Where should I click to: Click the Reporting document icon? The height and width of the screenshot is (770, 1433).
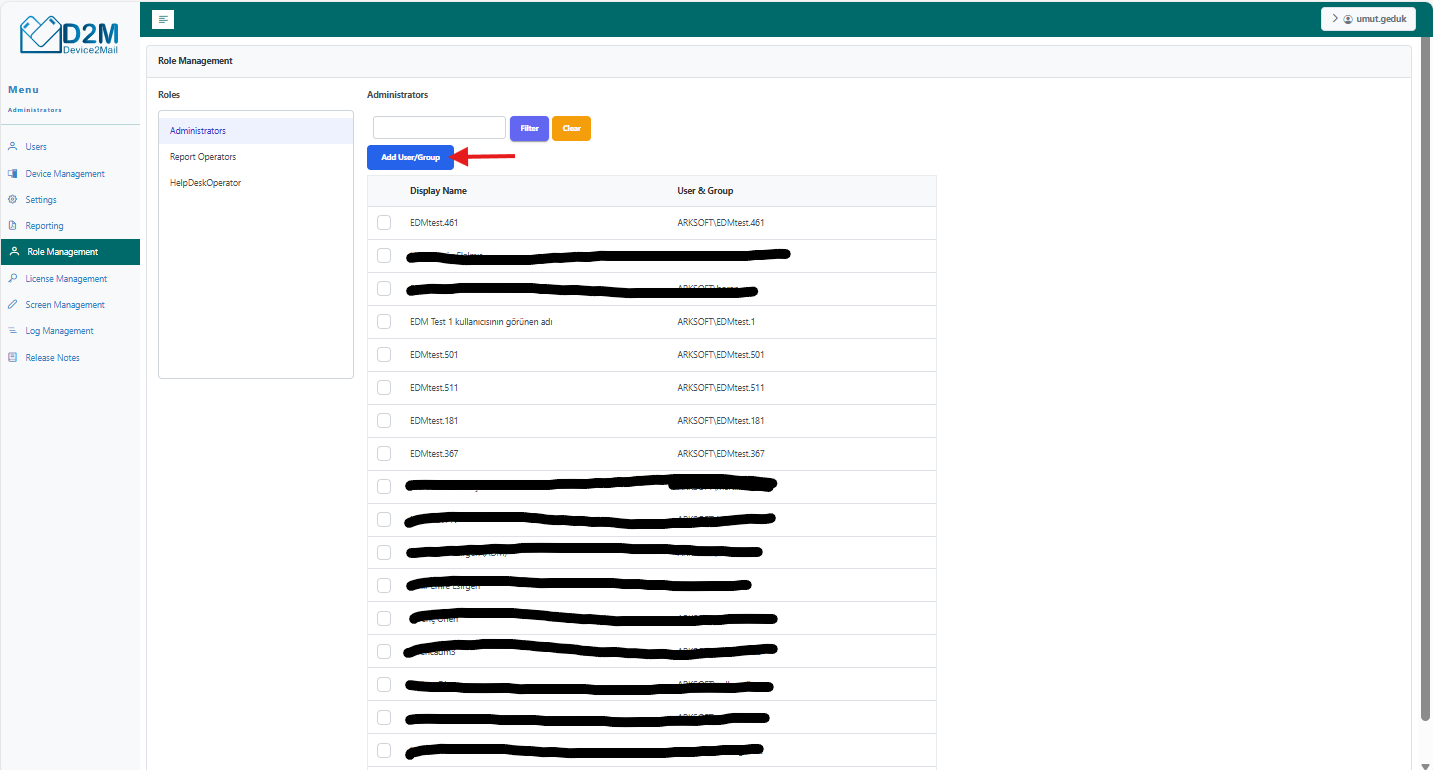13,226
